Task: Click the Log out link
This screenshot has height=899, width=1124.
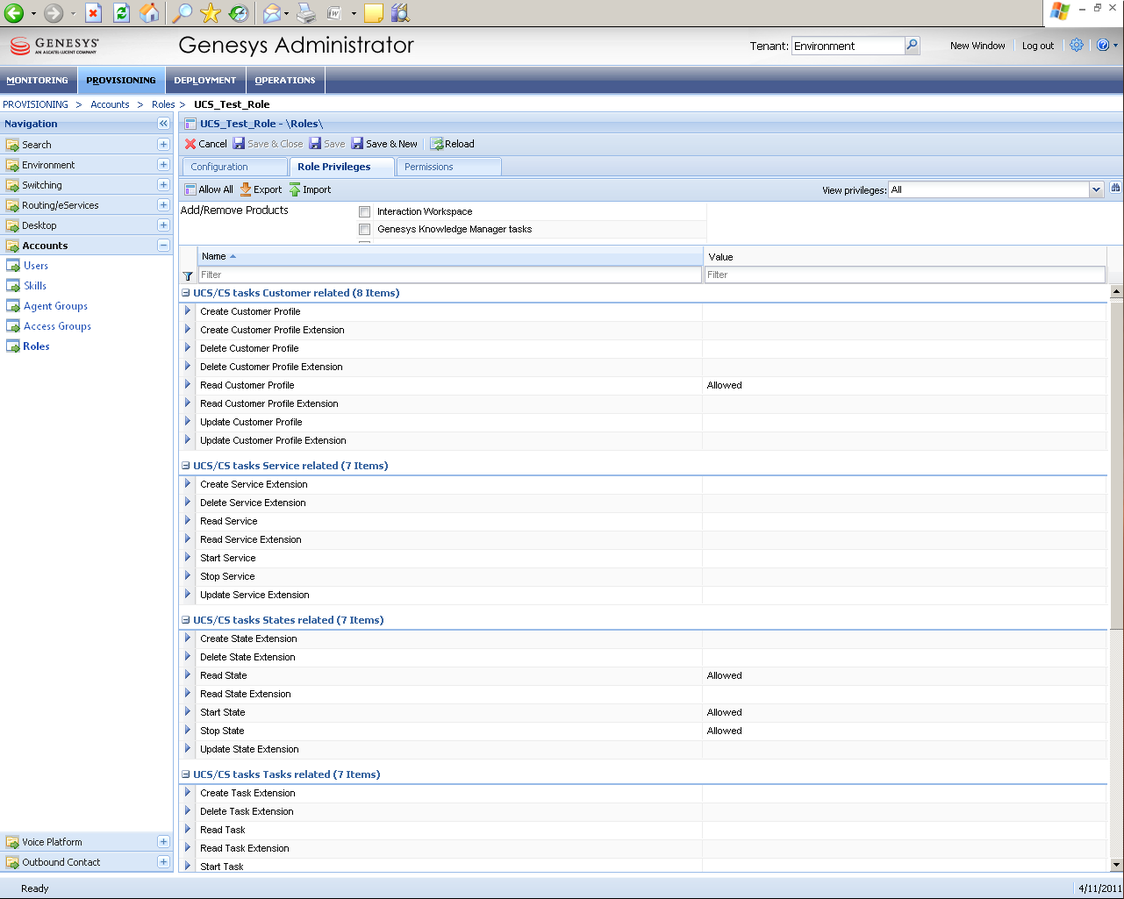Action: point(1037,45)
